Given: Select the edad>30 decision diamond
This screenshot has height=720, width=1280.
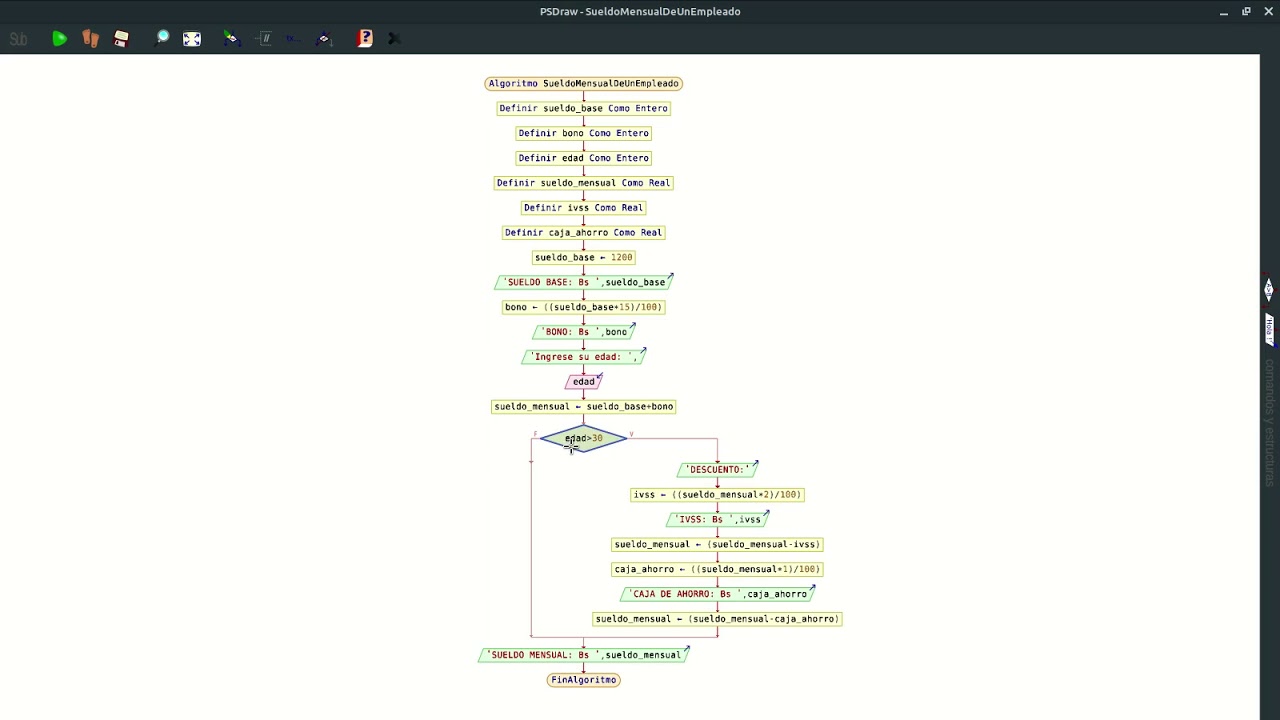Looking at the screenshot, I should (x=584, y=438).
